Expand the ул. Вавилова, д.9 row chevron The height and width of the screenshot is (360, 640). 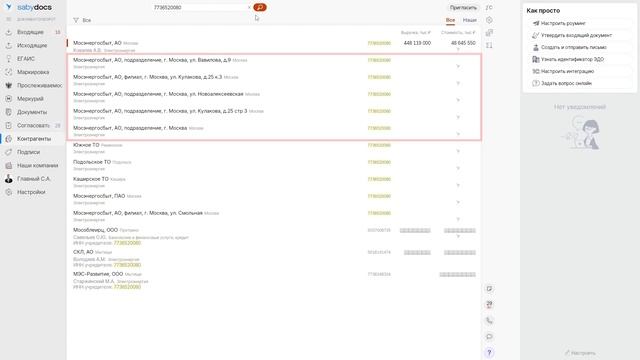point(458,66)
